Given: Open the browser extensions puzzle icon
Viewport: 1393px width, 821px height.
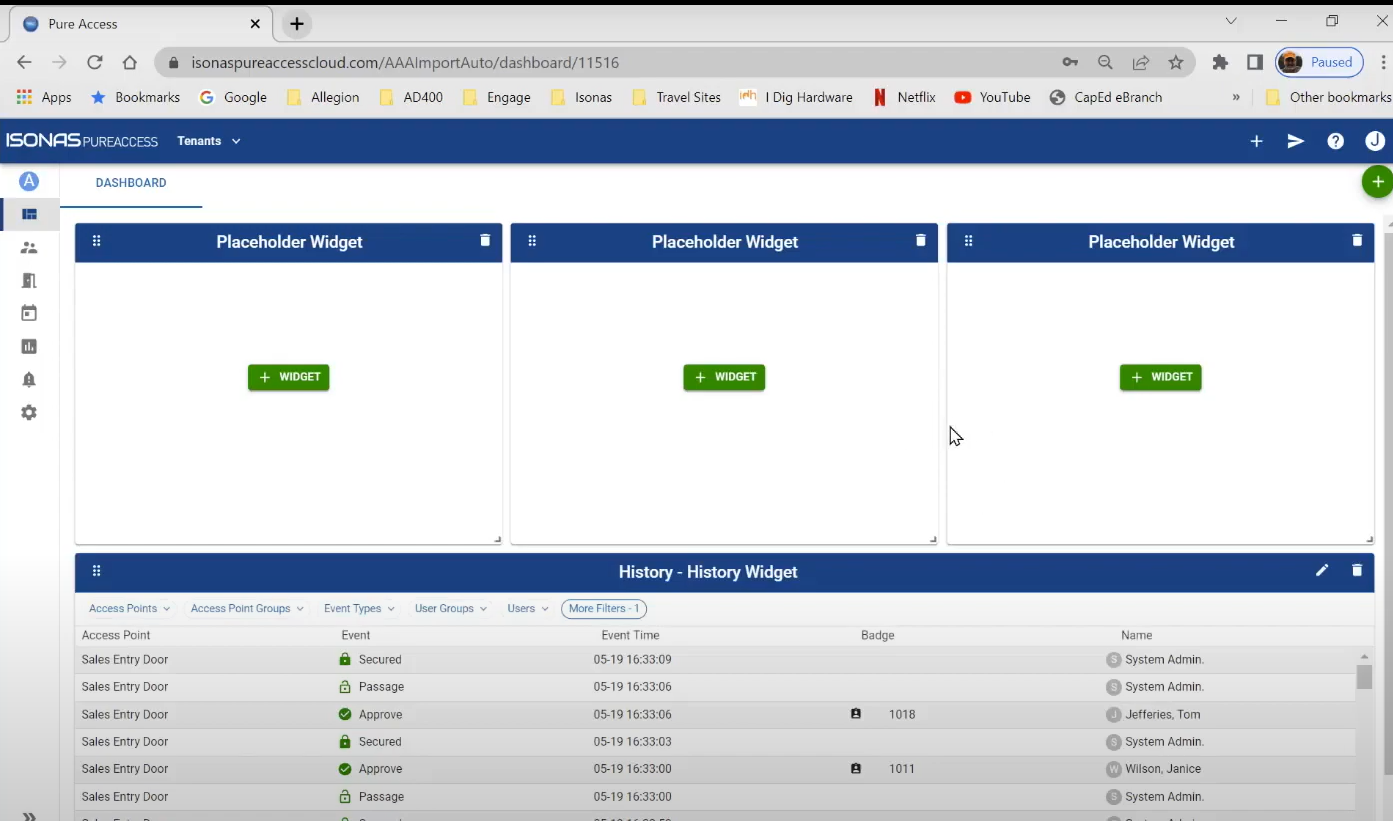Looking at the screenshot, I should pos(1220,62).
